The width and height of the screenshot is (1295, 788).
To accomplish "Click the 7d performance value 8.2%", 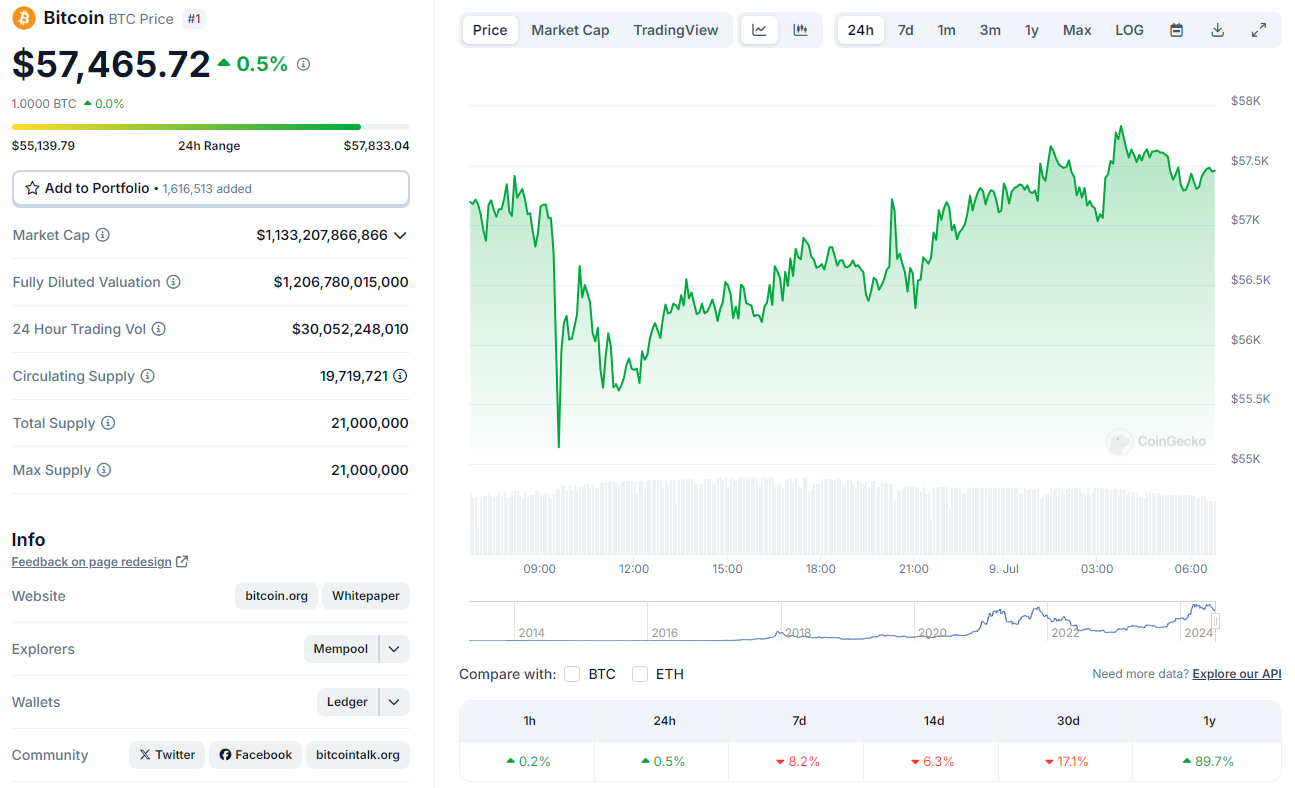I will pyautogui.click(x=798, y=762).
